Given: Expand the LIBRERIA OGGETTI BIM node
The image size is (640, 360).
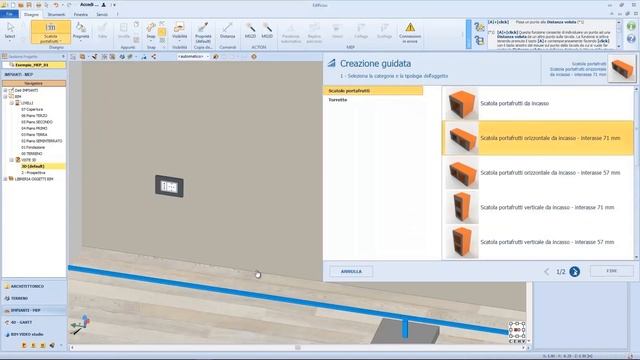Looking at the screenshot, I should point(5,179).
